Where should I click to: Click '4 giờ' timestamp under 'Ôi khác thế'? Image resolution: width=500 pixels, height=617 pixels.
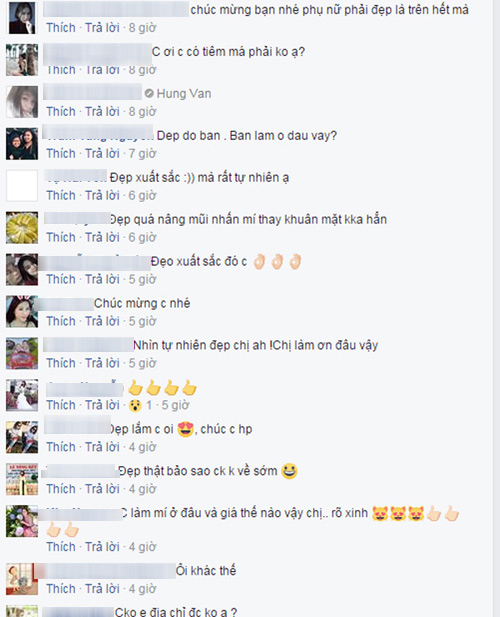142,589
